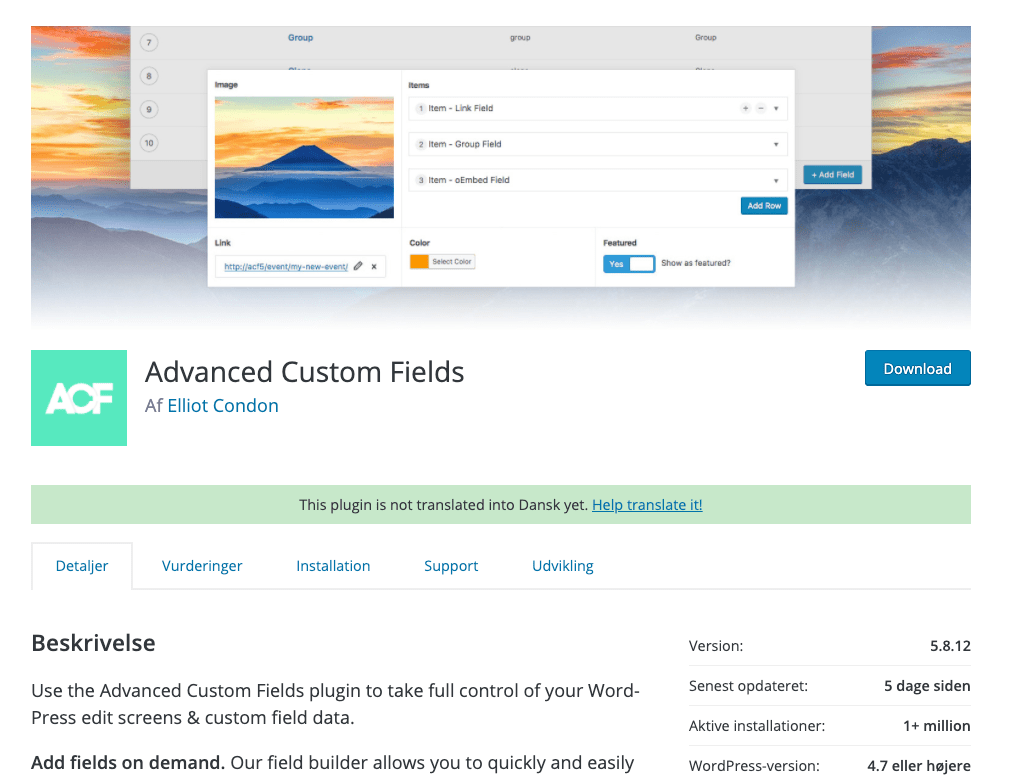The width and height of the screenshot is (1030, 779).
Task: Switch to the Vurderinger tab
Action: coord(202,566)
